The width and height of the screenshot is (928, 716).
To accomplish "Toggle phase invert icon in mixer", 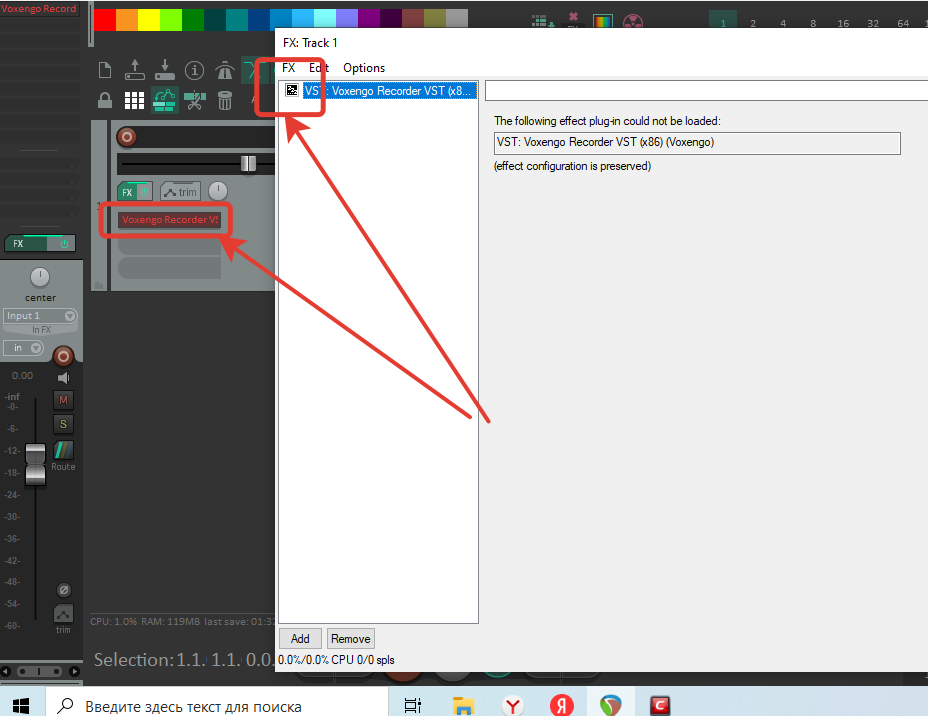I will [x=64, y=590].
